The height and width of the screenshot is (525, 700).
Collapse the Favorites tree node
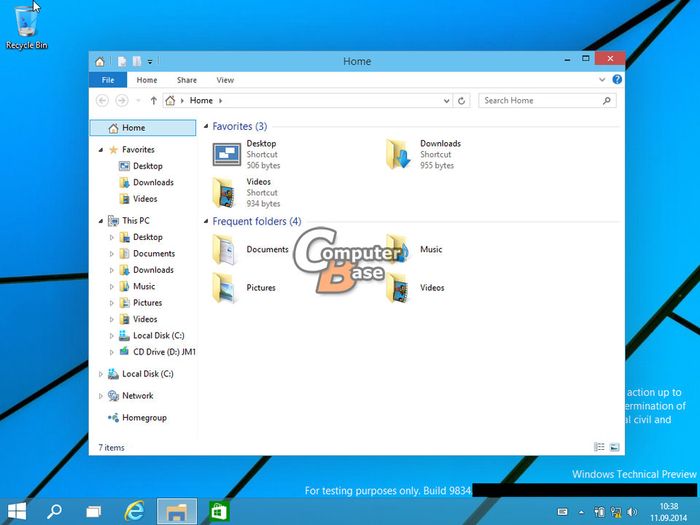point(101,150)
